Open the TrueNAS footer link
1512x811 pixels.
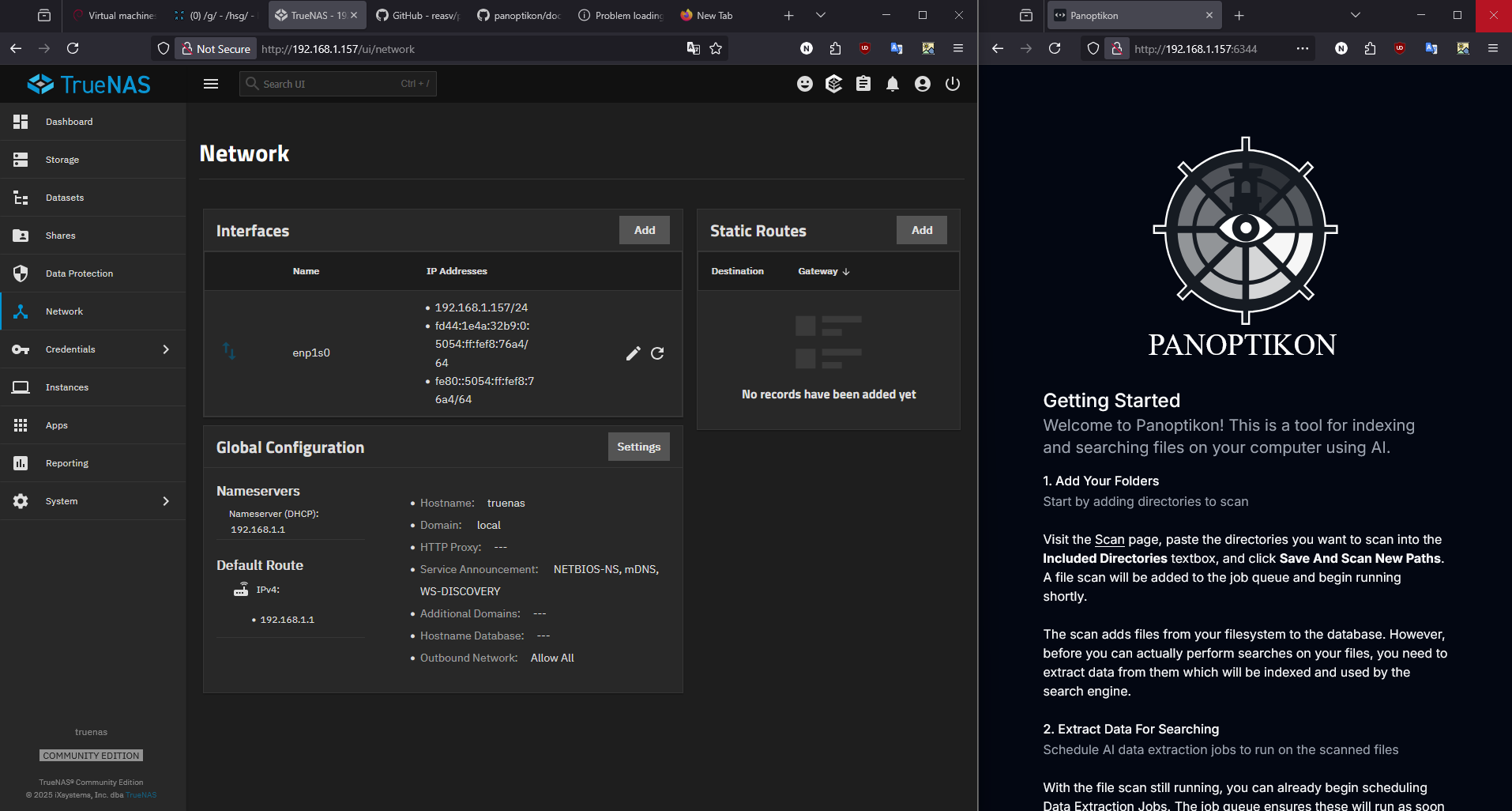point(141,795)
